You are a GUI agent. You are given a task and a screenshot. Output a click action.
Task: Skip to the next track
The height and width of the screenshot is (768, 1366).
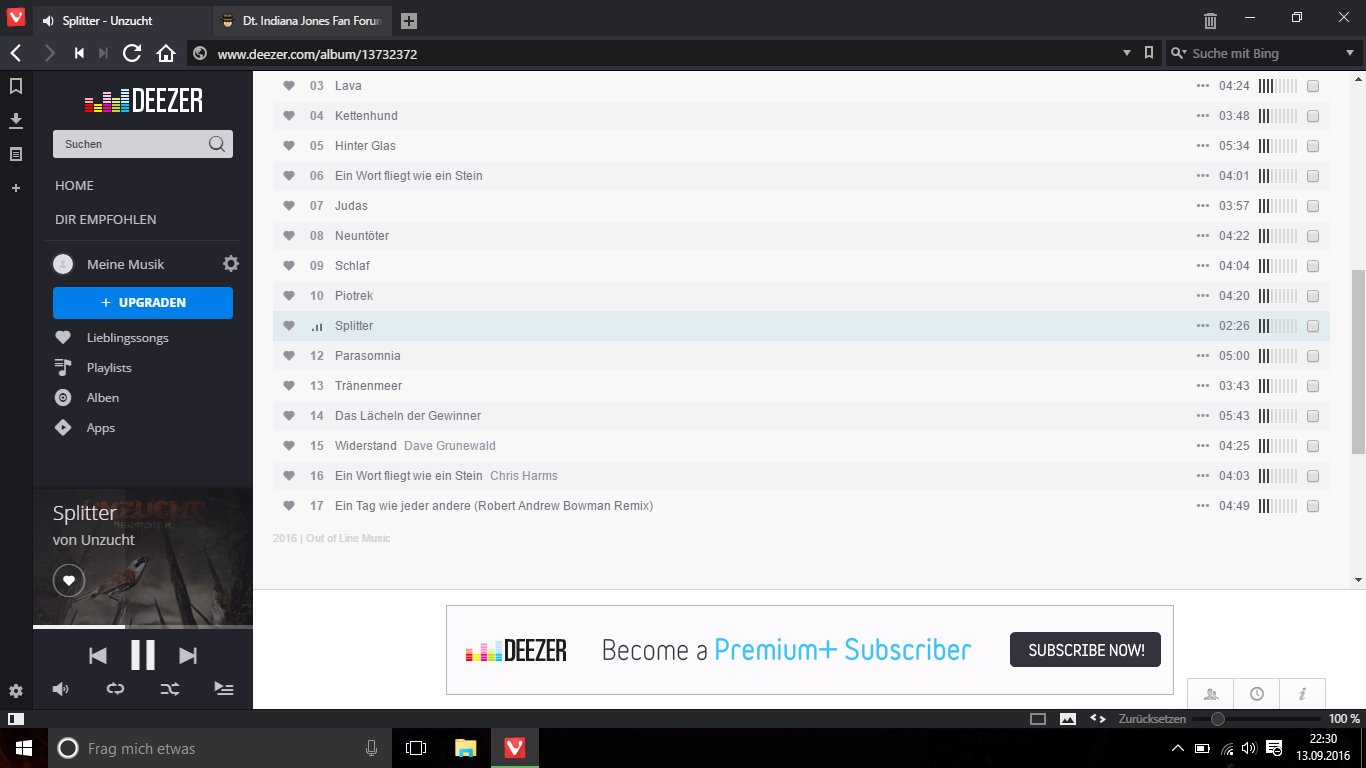click(x=188, y=656)
